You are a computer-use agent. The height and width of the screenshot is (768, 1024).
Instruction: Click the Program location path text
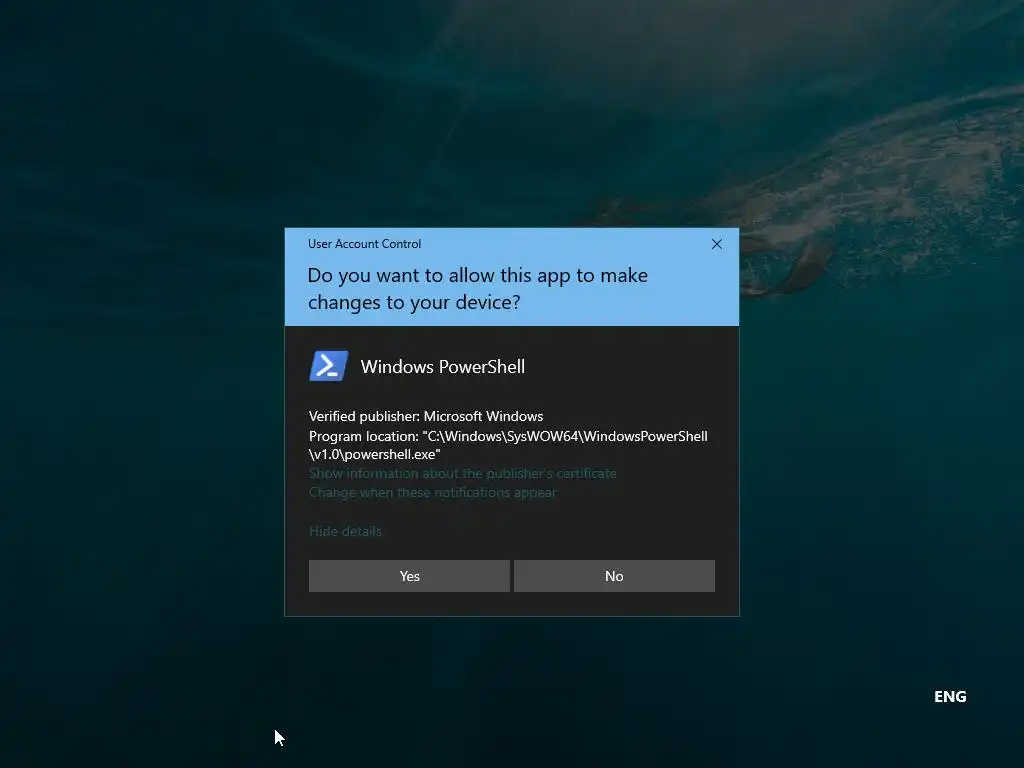point(508,445)
